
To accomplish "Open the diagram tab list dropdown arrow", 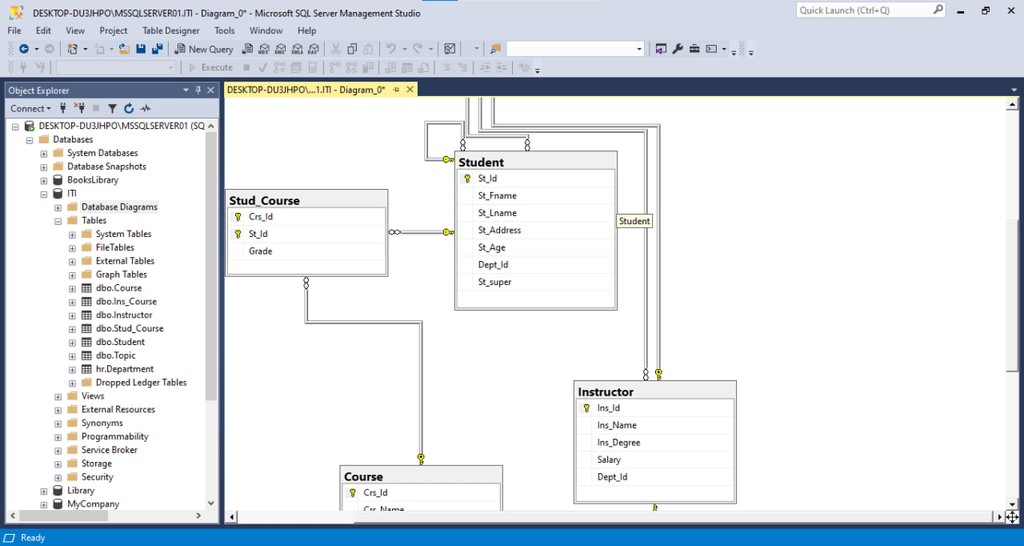I will [1014, 90].
